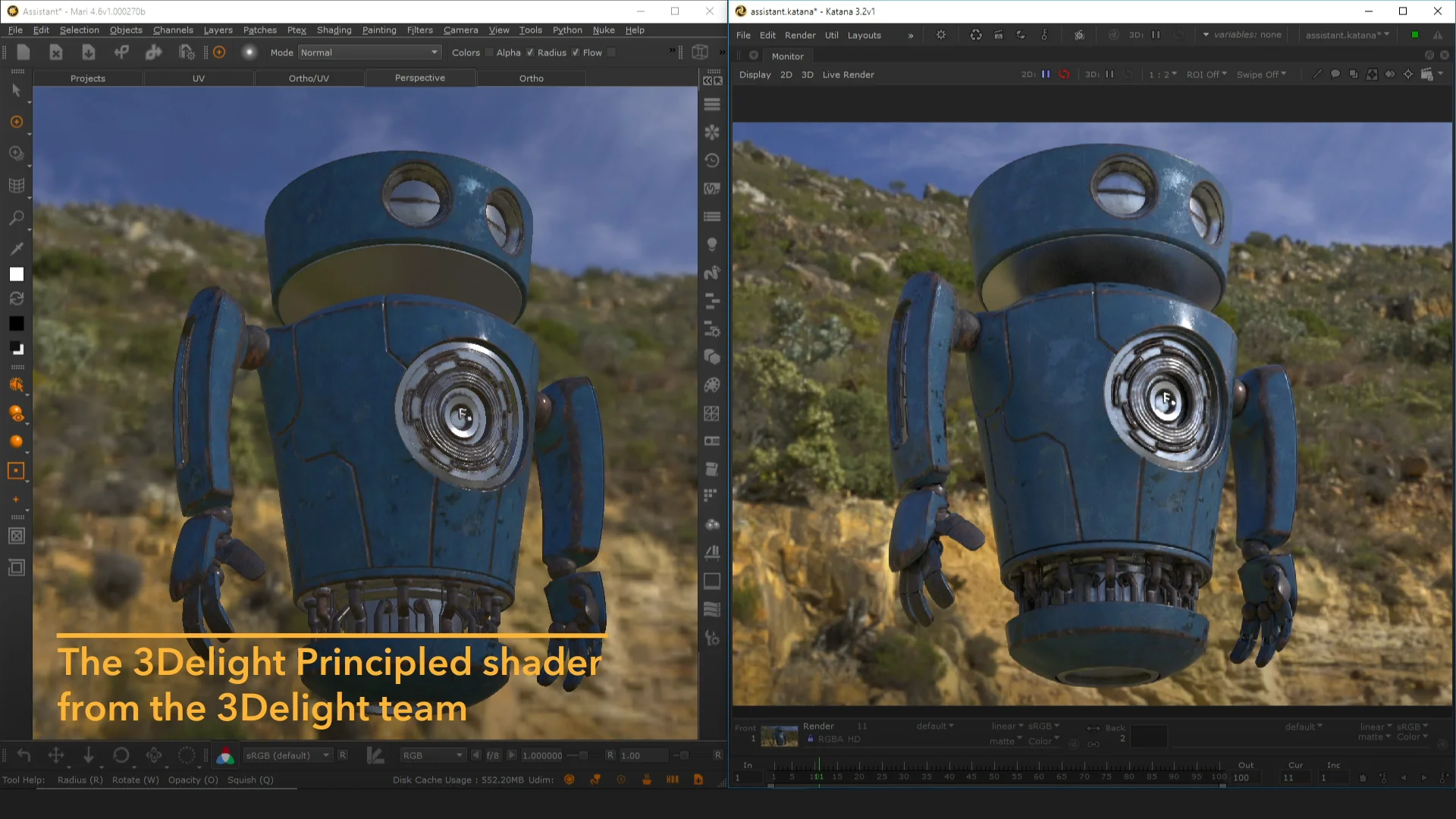
Task: Click the Projects tab in Mari
Action: [88, 78]
